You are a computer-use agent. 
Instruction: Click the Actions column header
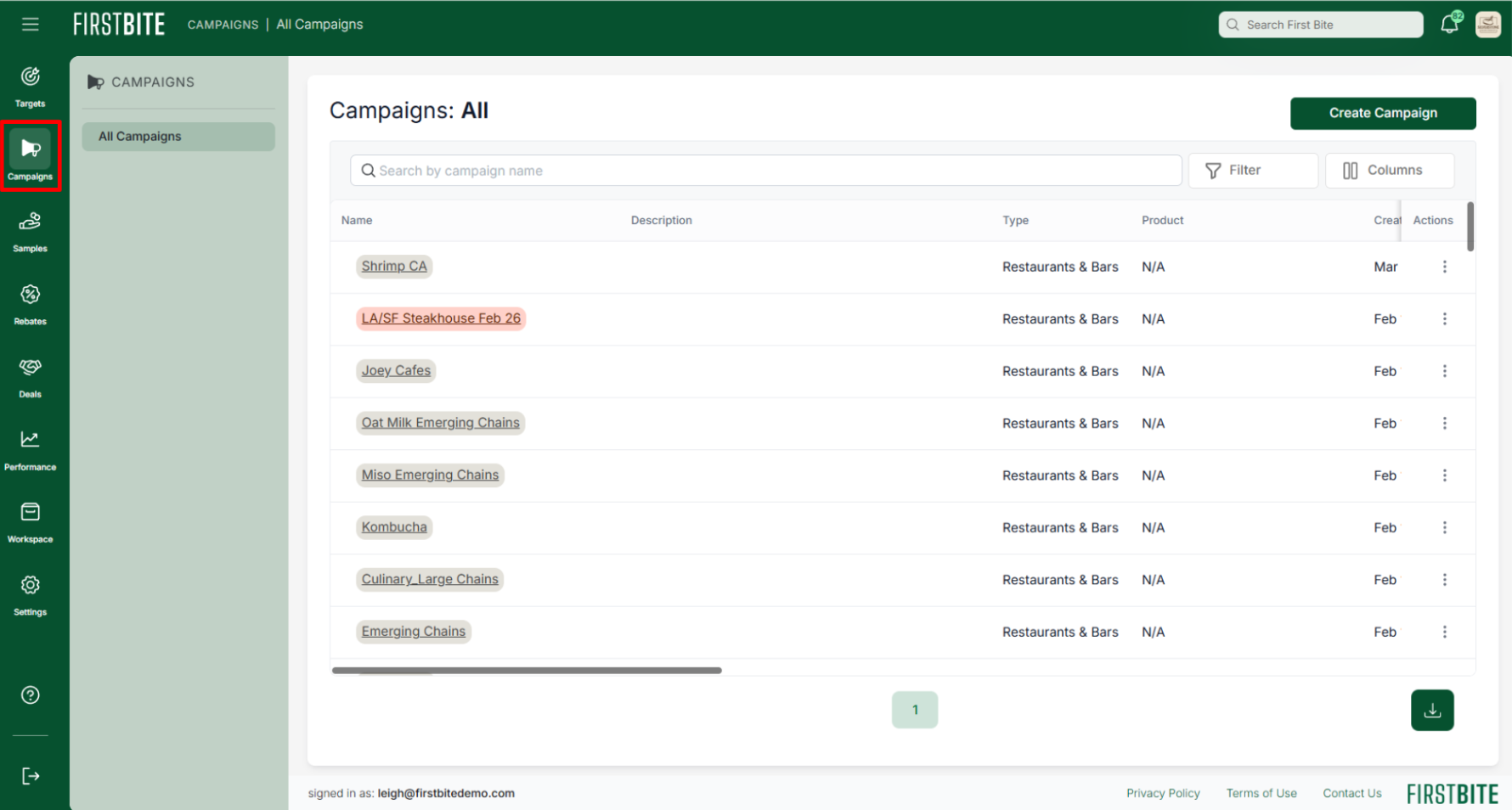[x=1433, y=221]
